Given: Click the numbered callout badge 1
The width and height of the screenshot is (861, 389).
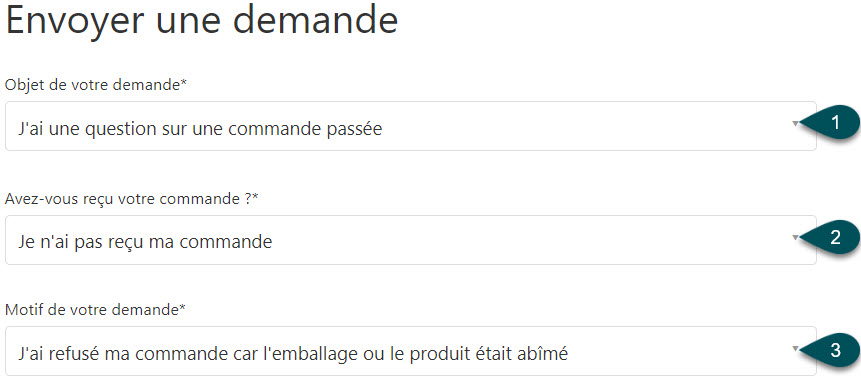Looking at the screenshot, I should pos(832,123).
